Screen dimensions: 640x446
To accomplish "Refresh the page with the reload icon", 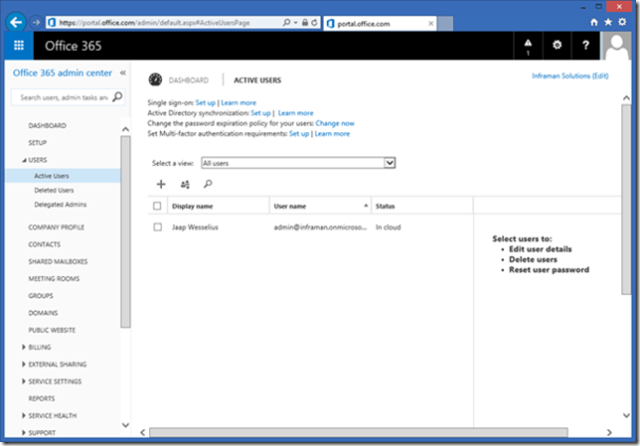I will 314,23.
